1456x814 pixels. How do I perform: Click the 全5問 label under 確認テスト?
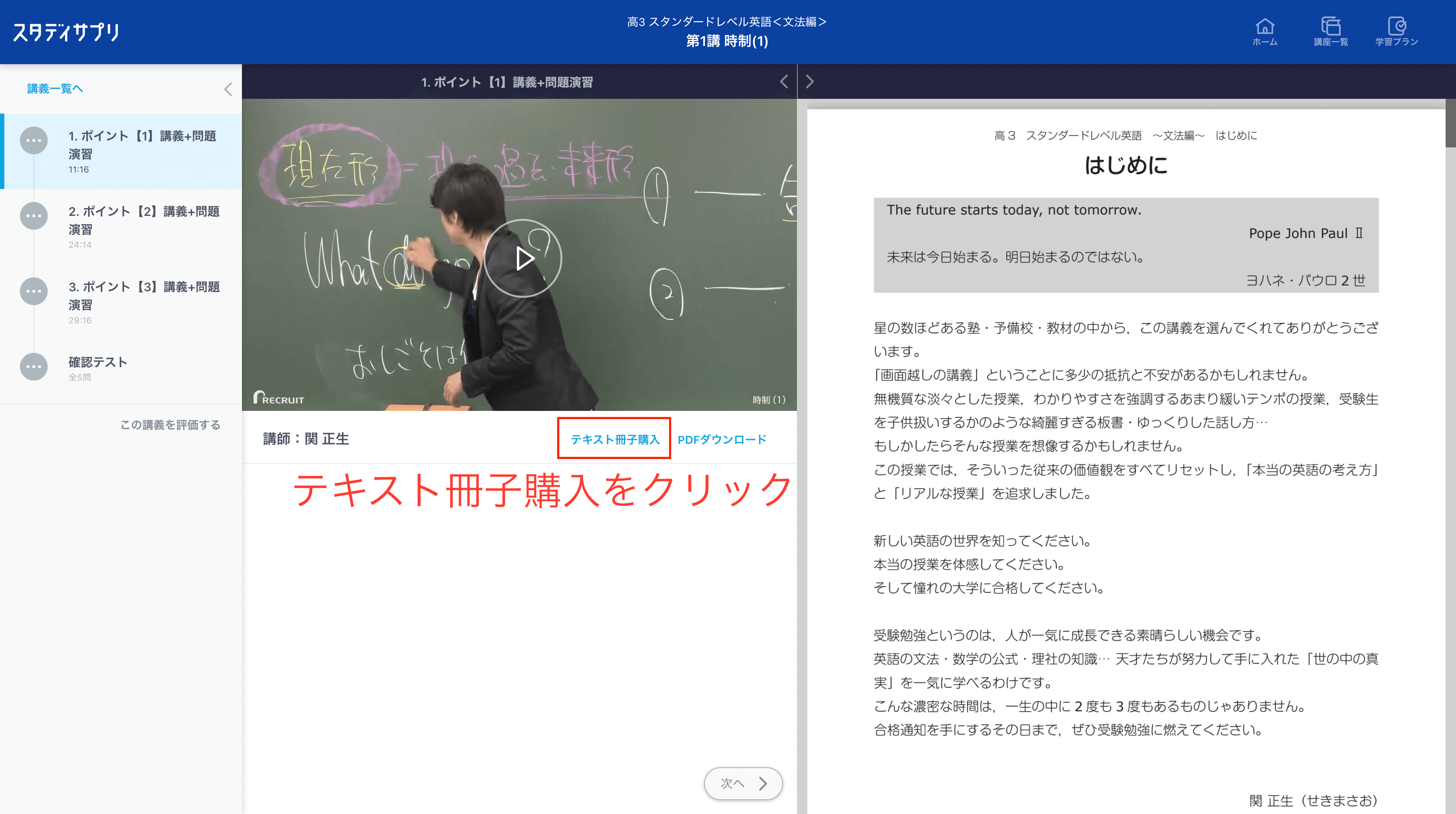click(x=79, y=378)
